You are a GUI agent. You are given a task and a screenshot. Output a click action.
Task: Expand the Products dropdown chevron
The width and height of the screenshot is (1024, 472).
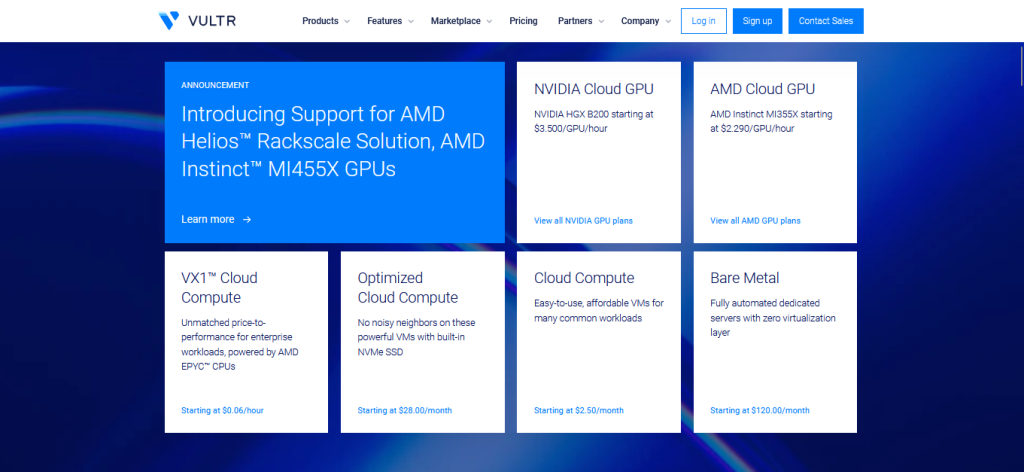coord(347,22)
